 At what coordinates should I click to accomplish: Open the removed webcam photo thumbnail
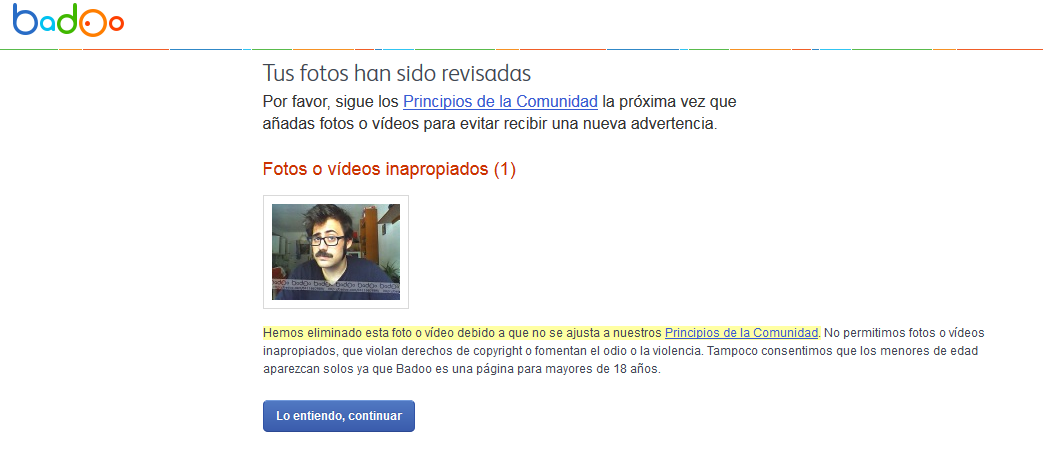click(336, 252)
